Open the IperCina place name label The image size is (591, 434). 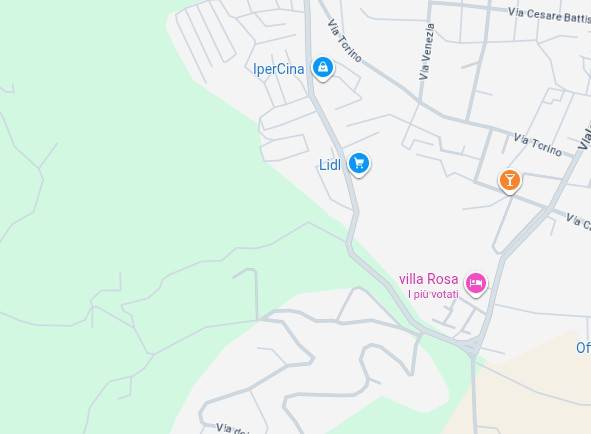click(279, 69)
